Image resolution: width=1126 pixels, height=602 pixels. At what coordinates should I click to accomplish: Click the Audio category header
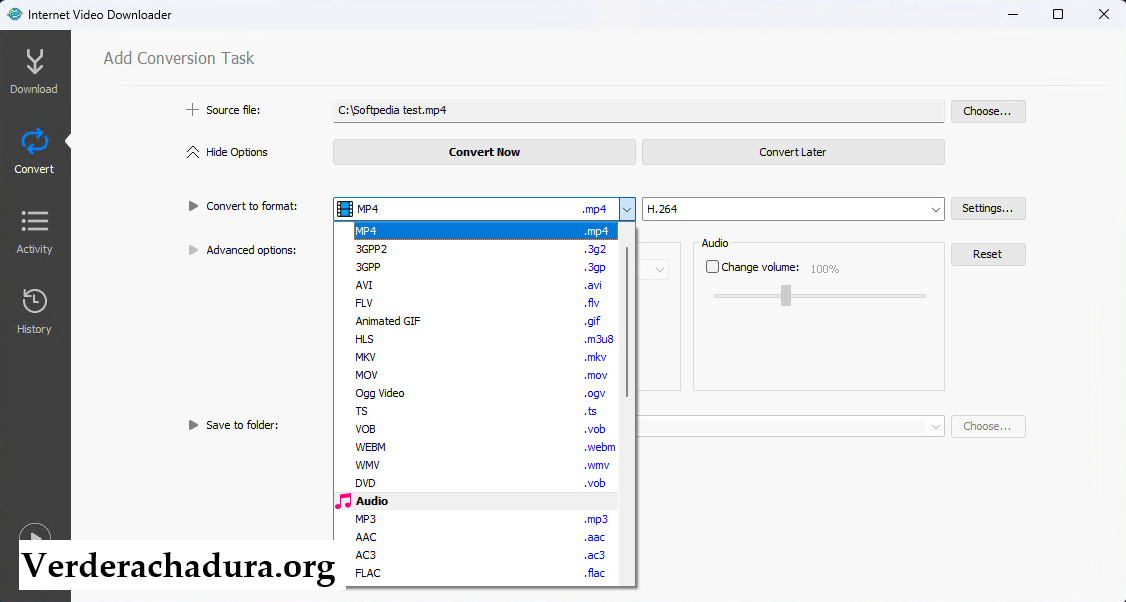click(476, 501)
